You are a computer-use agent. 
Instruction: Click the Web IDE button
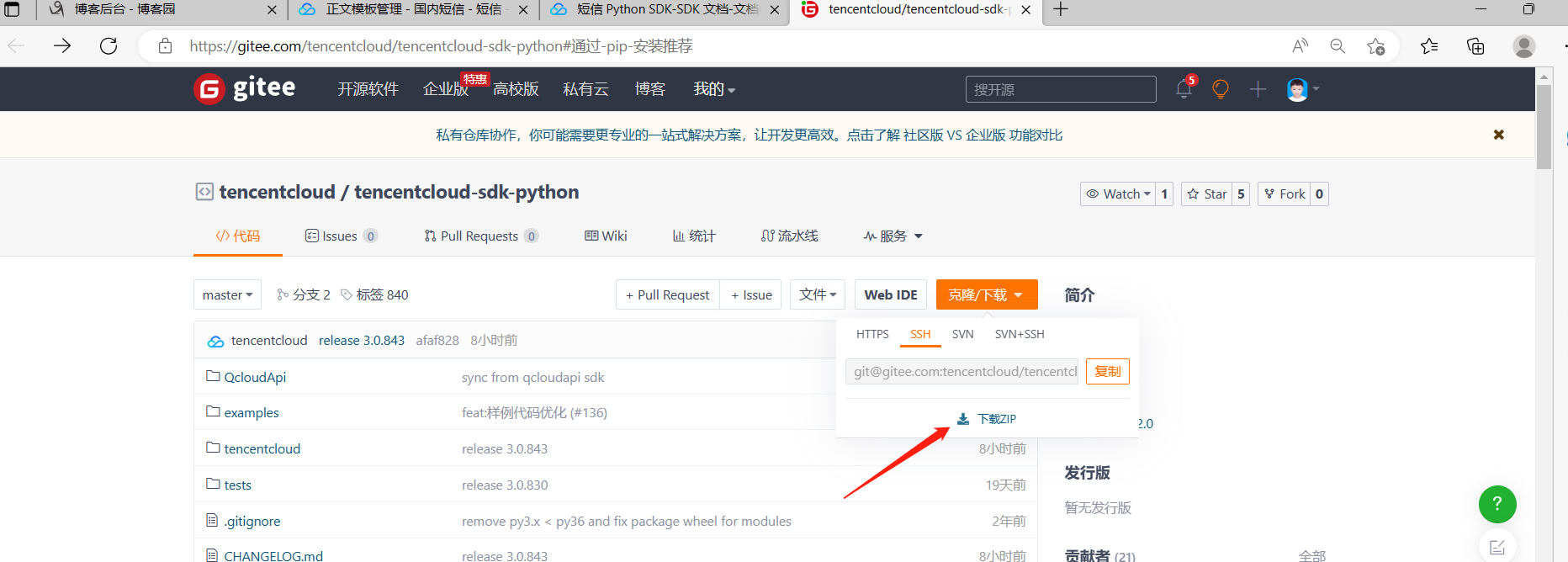(891, 294)
